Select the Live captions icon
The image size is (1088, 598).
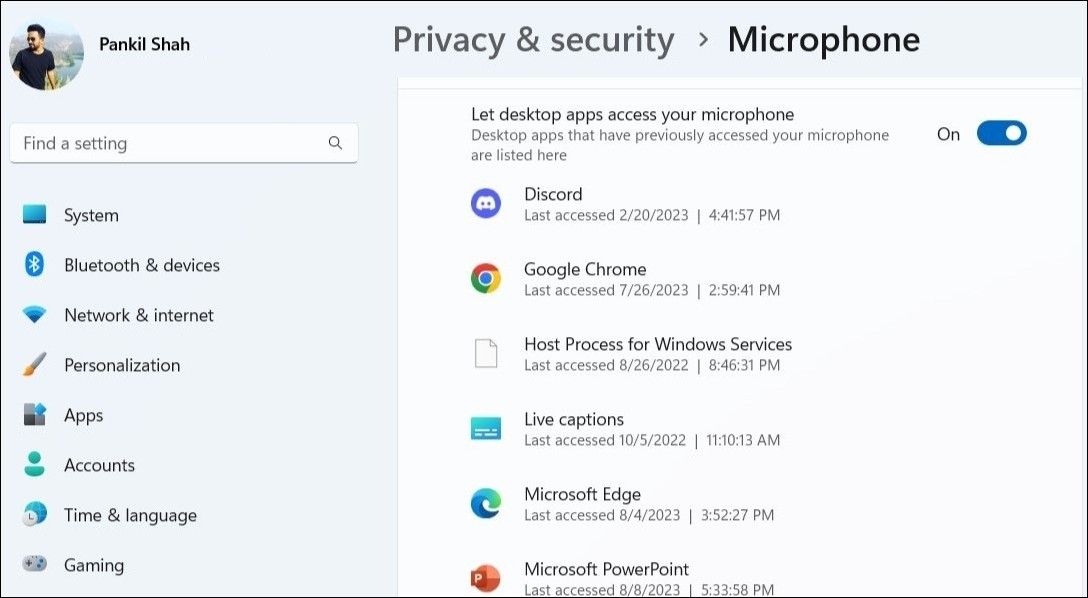click(x=486, y=428)
